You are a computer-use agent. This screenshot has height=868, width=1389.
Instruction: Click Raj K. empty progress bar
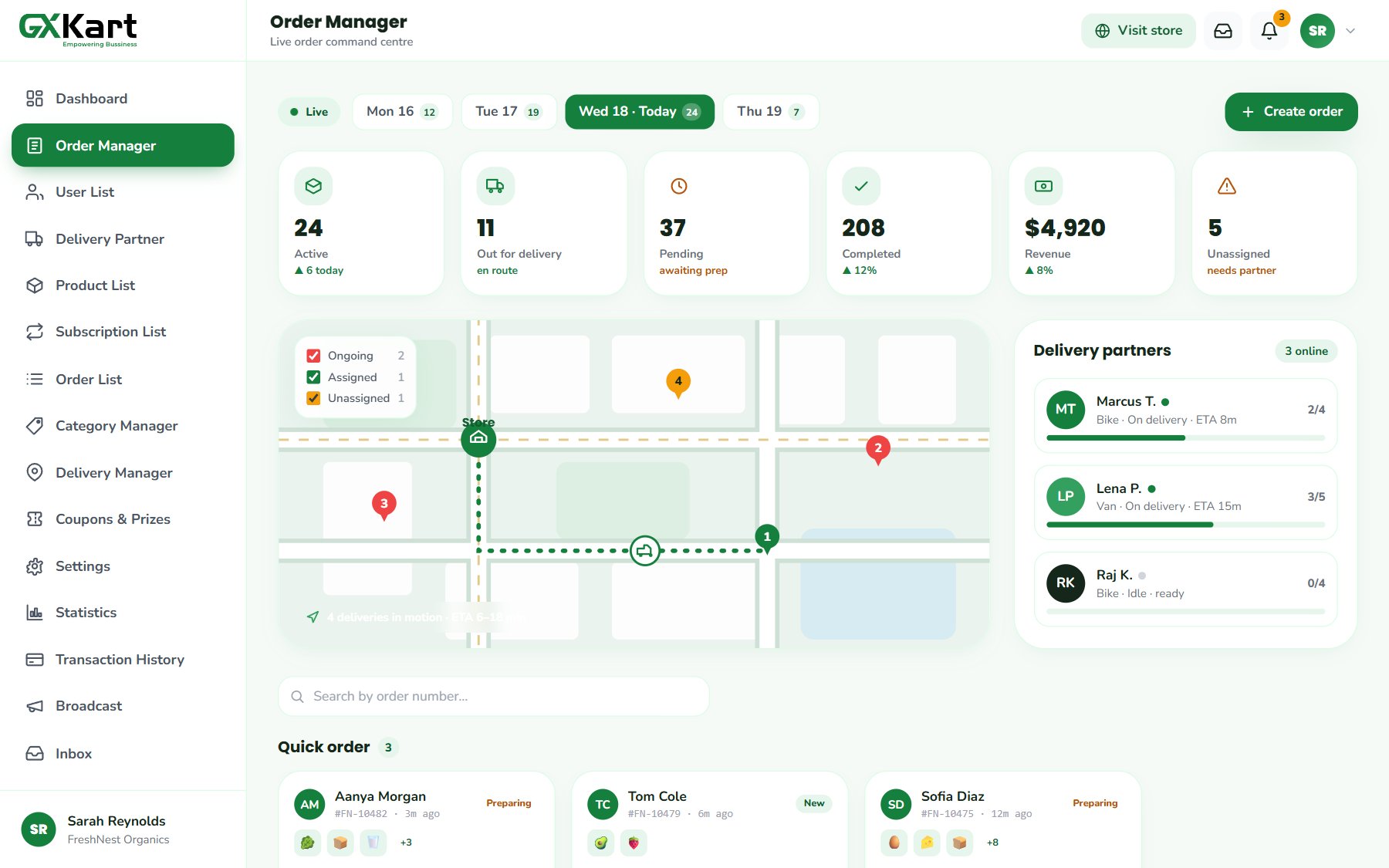coord(1185,611)
